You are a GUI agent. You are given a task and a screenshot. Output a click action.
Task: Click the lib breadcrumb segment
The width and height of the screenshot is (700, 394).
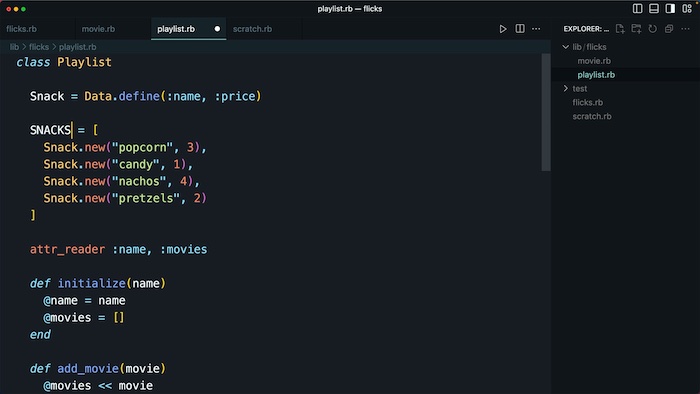click(14, 47)
